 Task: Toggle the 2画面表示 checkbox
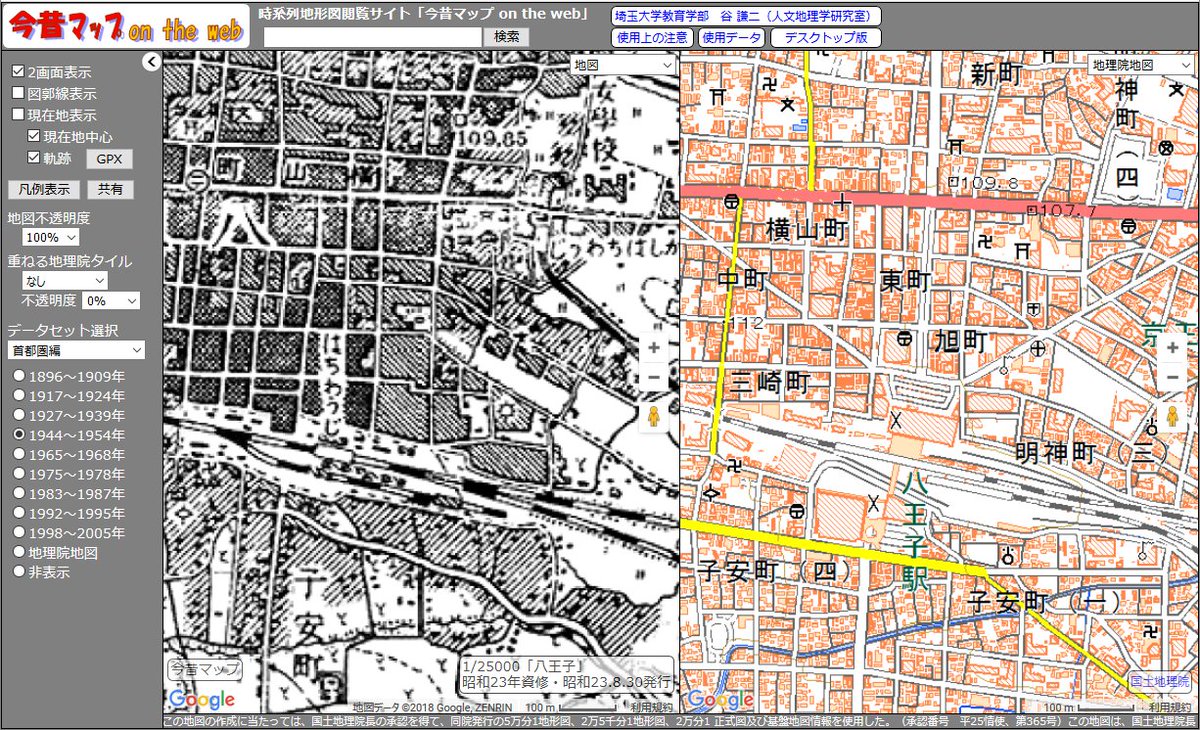(18, 72)
